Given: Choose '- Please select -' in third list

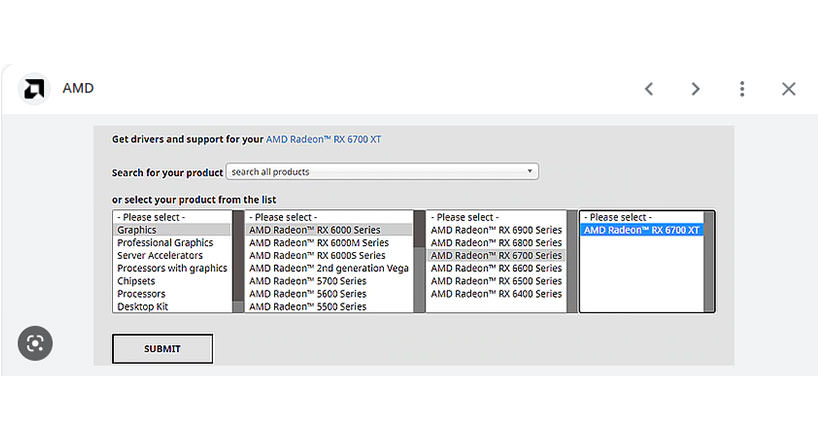Looking at the screenshot, I should tap(496, 217).
